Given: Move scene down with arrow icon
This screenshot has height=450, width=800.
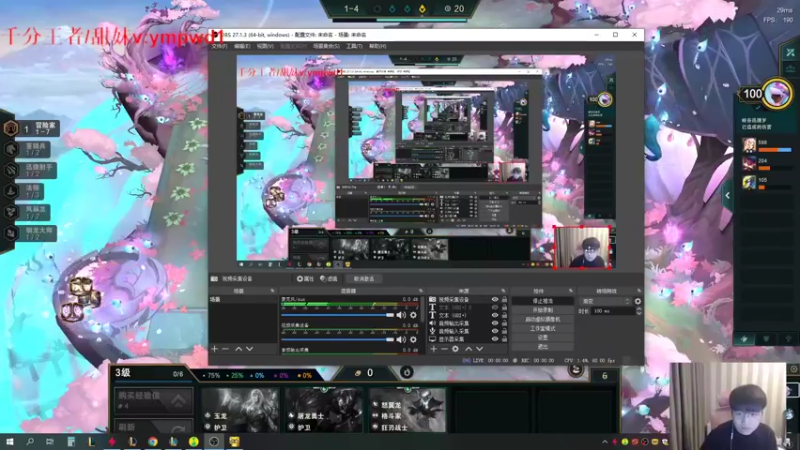Looking at the screenshot, I should pos(249,349).
